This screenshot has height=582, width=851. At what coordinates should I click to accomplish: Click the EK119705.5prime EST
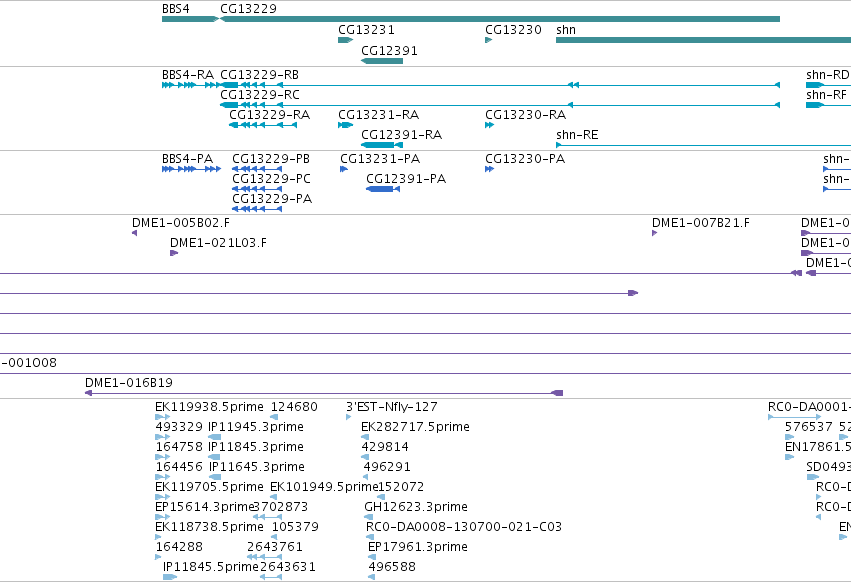click(x=162, y=497)
